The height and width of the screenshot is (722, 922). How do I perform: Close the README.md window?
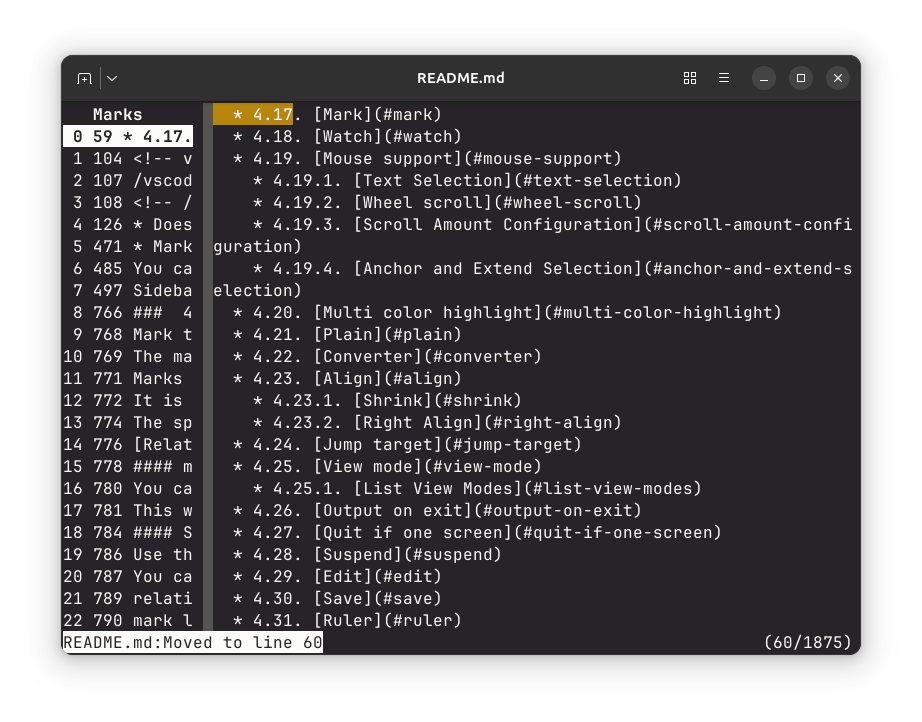coord(838,78)
